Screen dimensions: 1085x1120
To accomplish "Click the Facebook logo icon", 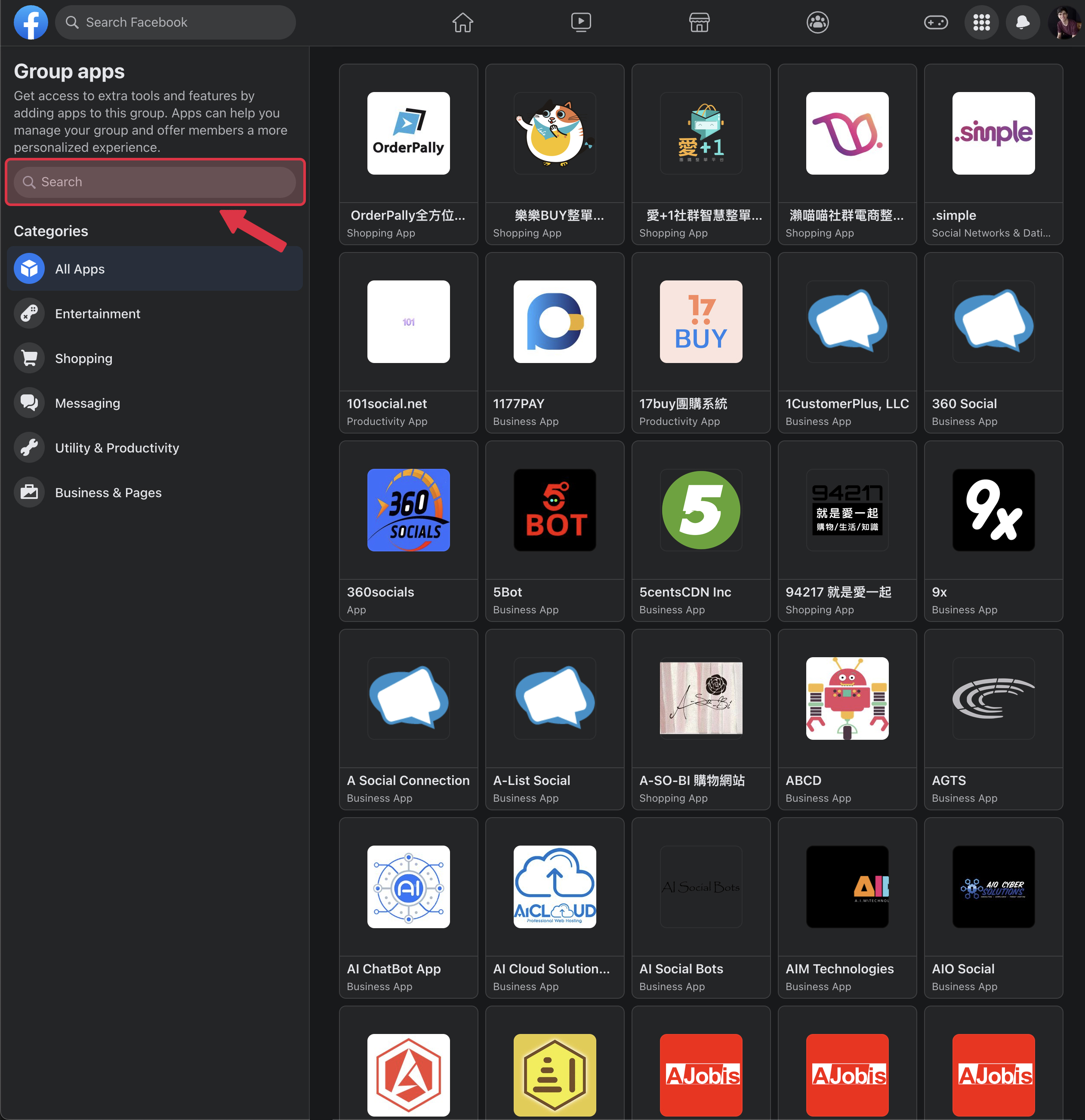I will pos(31,22).
